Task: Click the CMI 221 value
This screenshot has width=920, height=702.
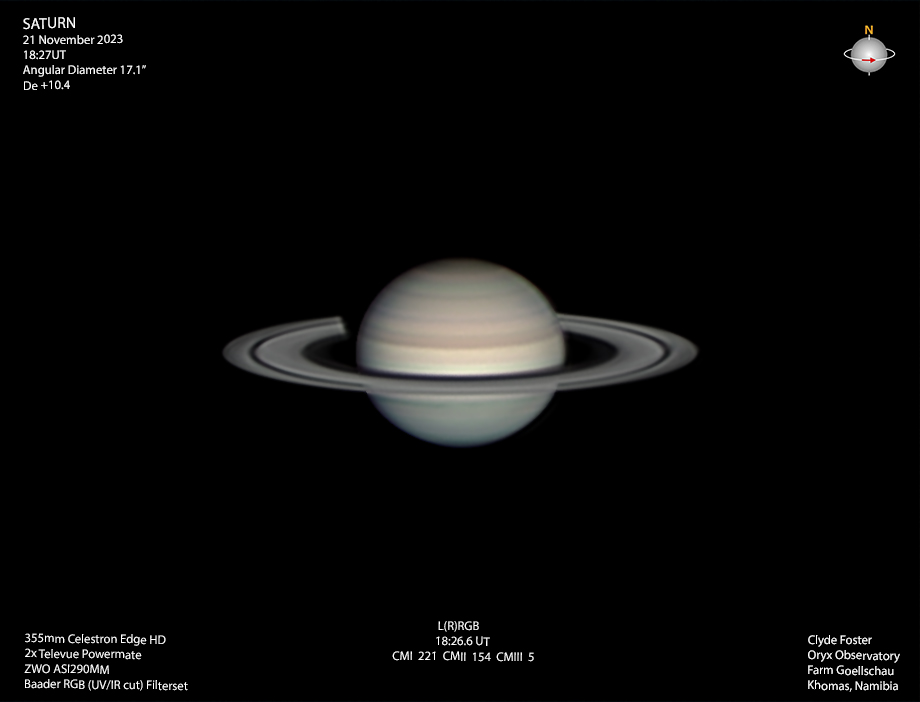Action: click(x=414, y=656)
